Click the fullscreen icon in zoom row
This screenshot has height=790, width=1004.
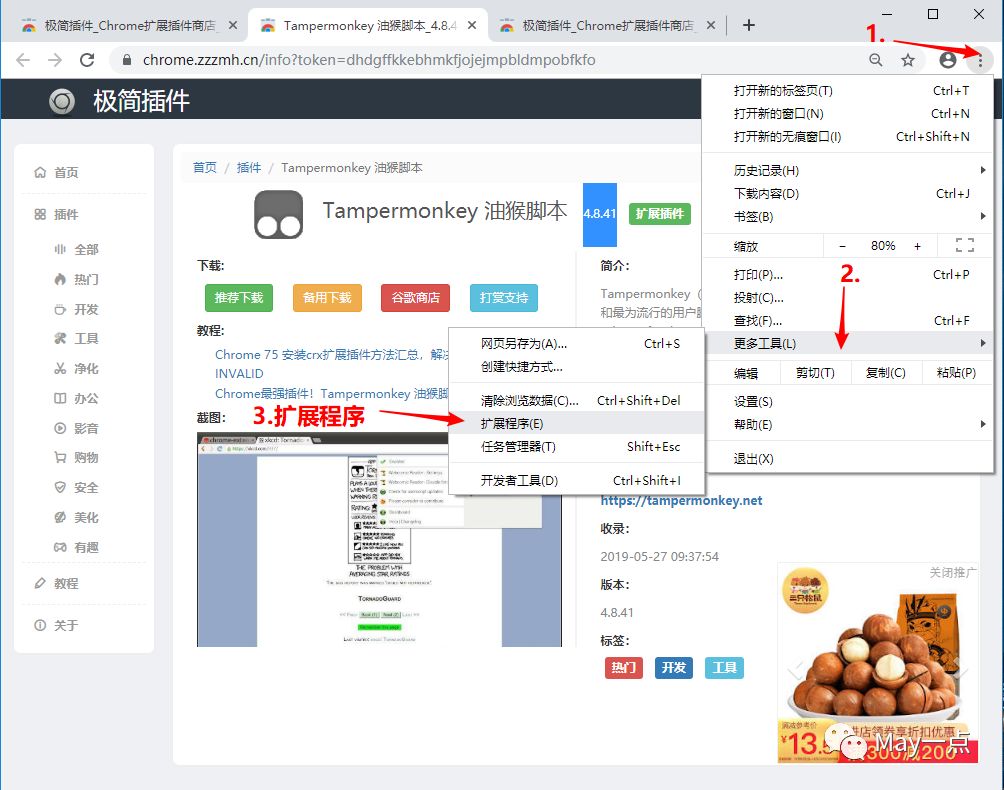(965, 245)
